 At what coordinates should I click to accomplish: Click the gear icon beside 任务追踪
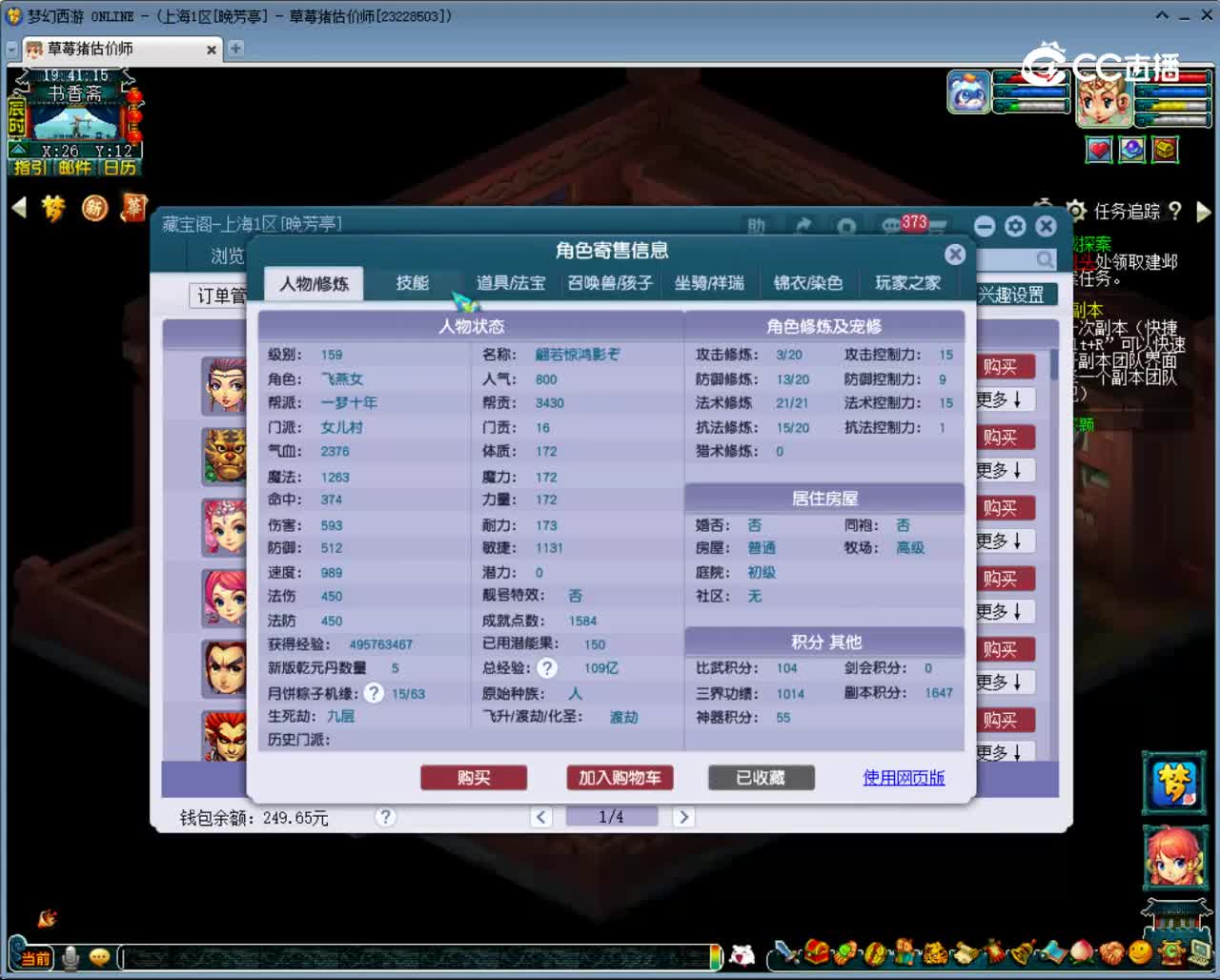click(x=1076, y=212)
